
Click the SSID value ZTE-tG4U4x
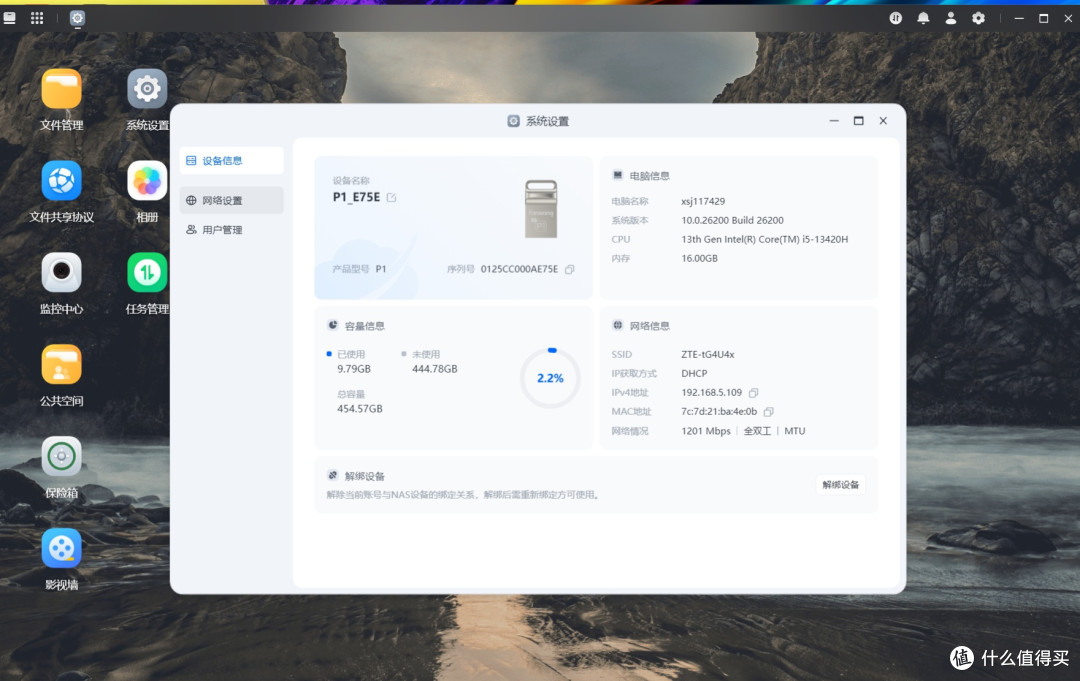pos(707,355)
